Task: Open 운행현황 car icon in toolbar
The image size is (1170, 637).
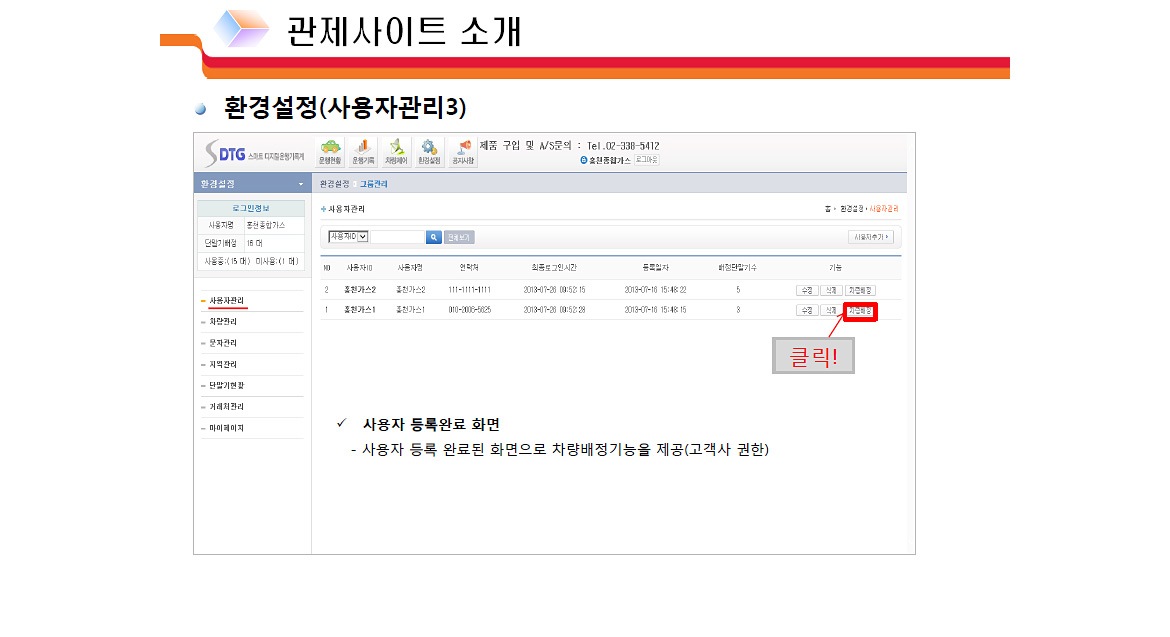Action: [330, 151]
